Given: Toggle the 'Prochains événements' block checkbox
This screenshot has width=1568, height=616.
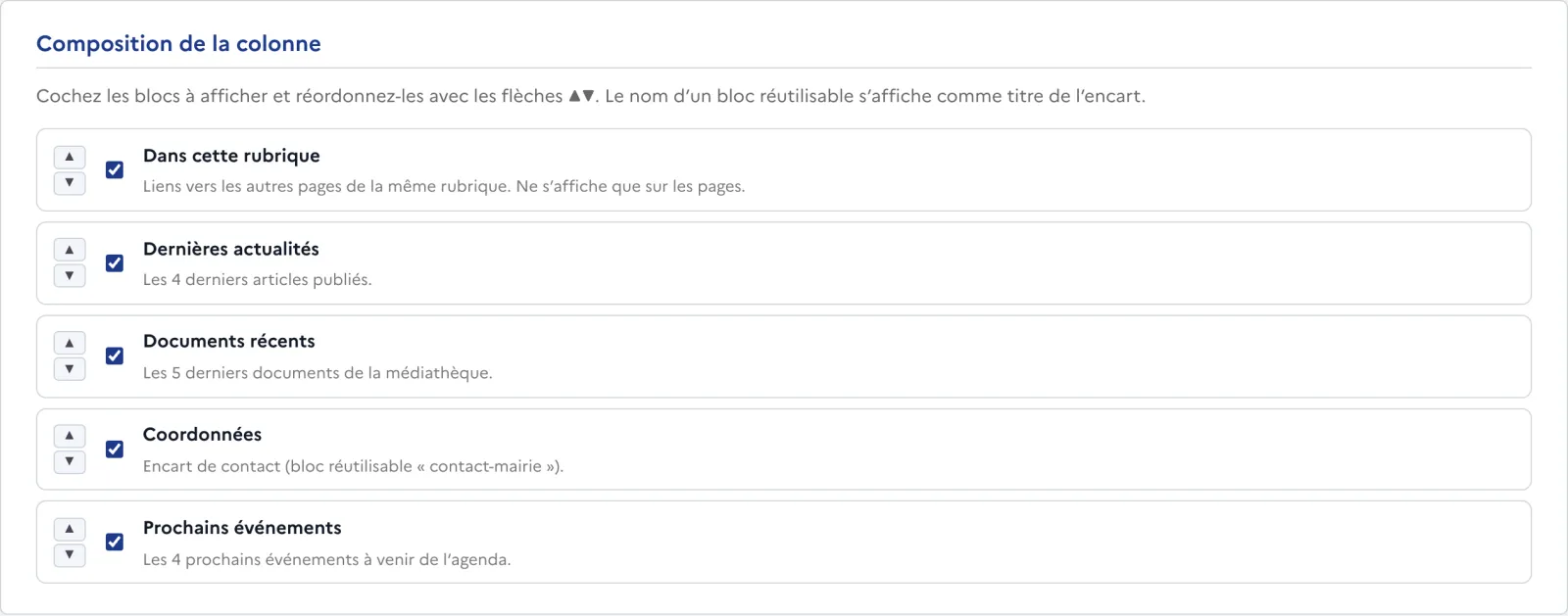Looking at the screenshot, I should (x=115, y=542).
